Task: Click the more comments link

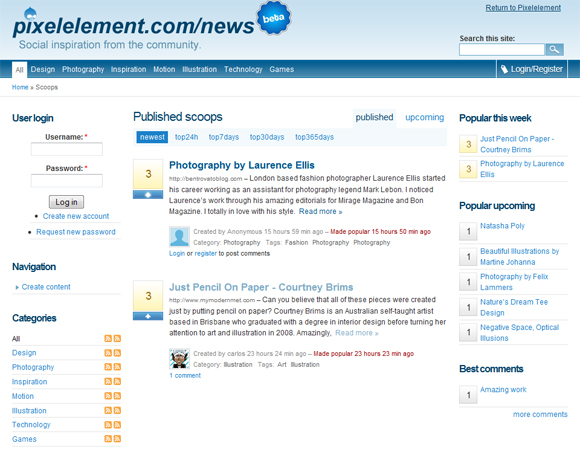Action: (x=540, y=415)
